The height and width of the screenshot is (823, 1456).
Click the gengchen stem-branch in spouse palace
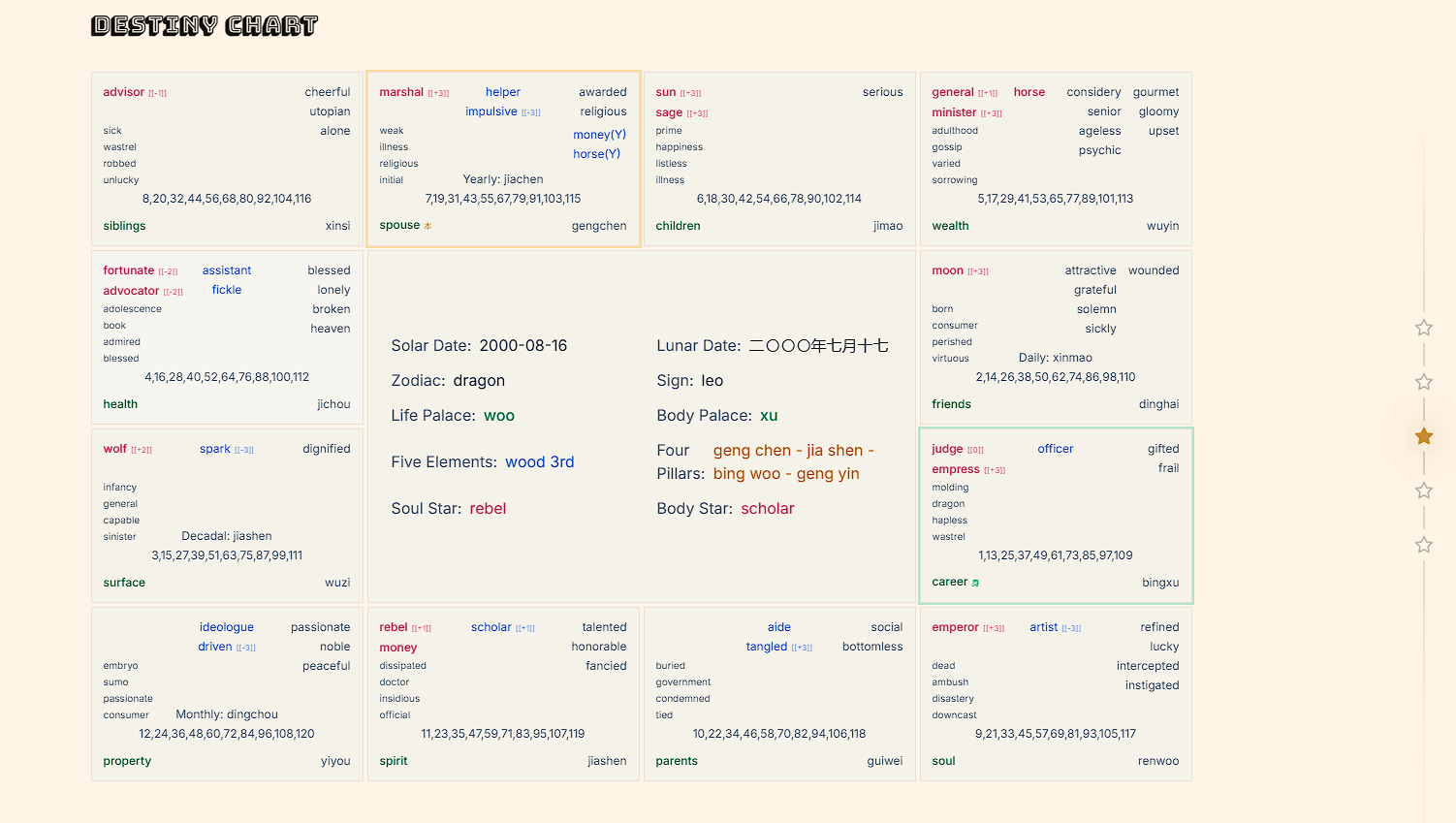[599, 226]
